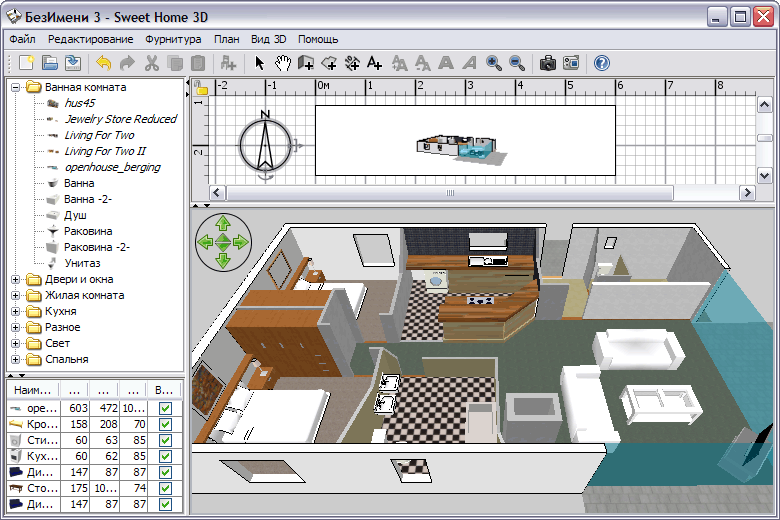Collapse the Ванная комната folder
The height and width of the screenshot is (520, 780).
pyautogui.click(x=16, y=87)
